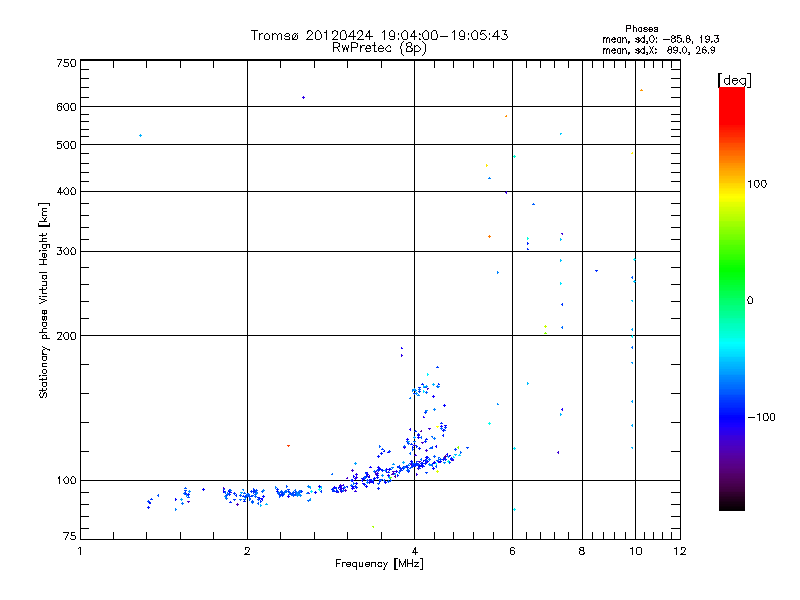Click the y-axis tick label 300
Screen dimensions: 800x600
[66, 252]
